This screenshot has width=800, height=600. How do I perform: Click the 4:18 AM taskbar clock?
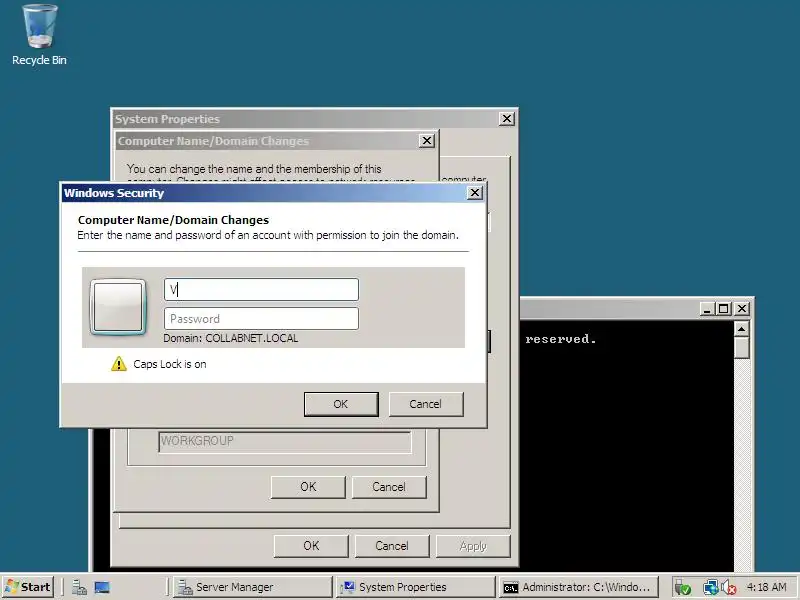pyautogui.click(x=766, y=587)
